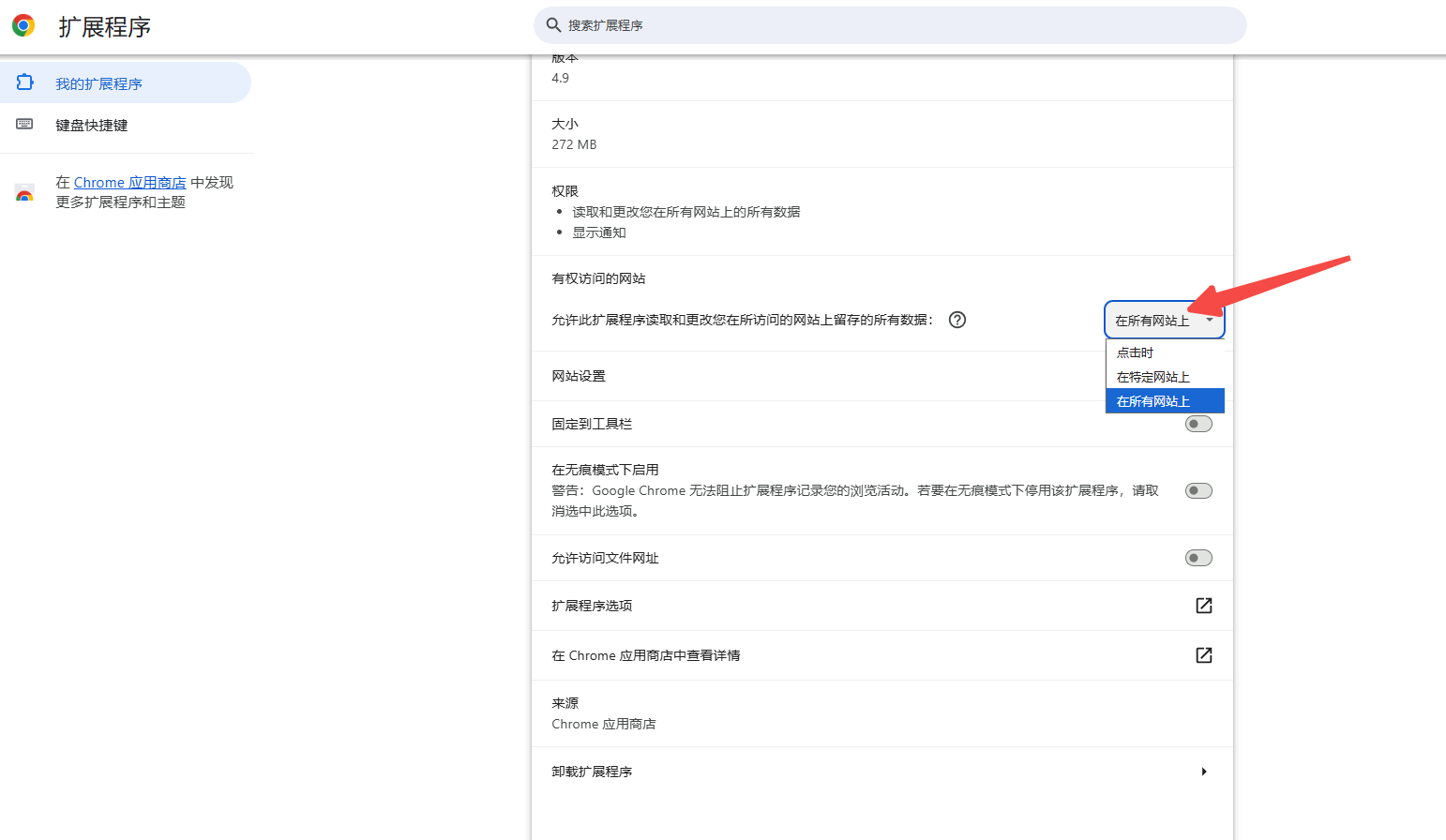Screen dimensions: 1446x840
Task: Click the keyboard shortcuts icon
Action: coord(25,124)
